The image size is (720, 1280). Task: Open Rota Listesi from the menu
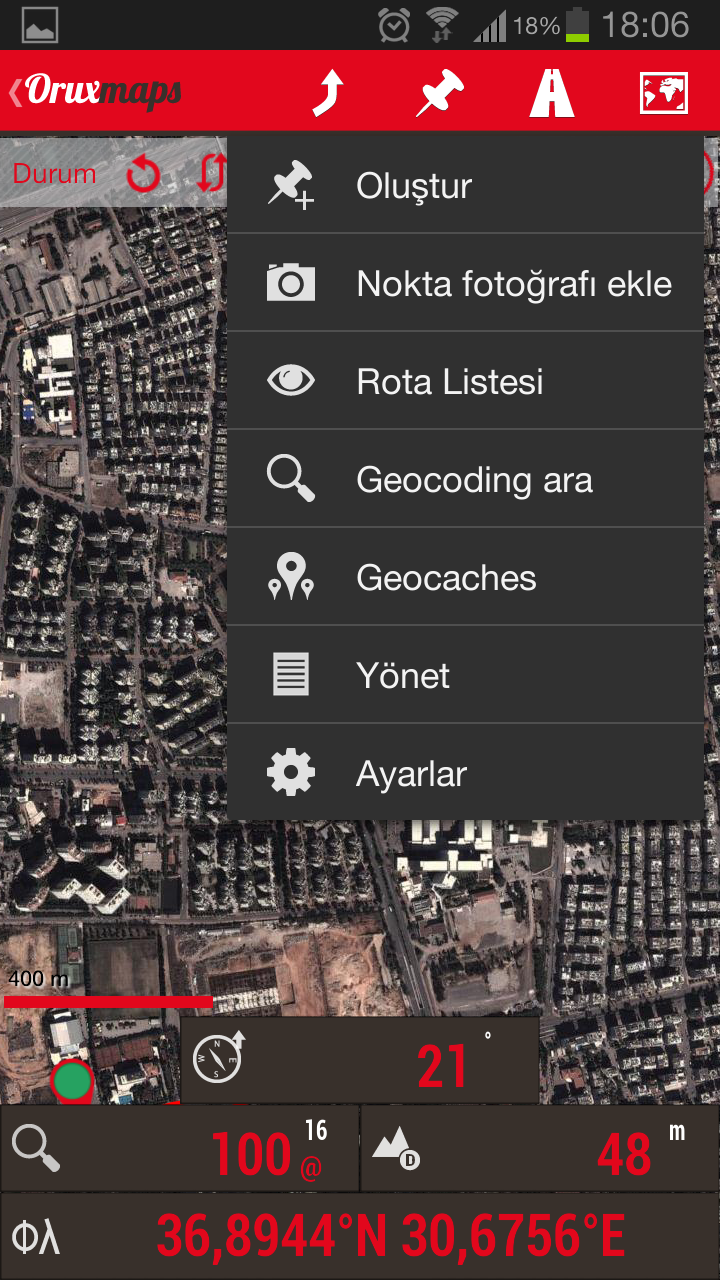point(465,382)
